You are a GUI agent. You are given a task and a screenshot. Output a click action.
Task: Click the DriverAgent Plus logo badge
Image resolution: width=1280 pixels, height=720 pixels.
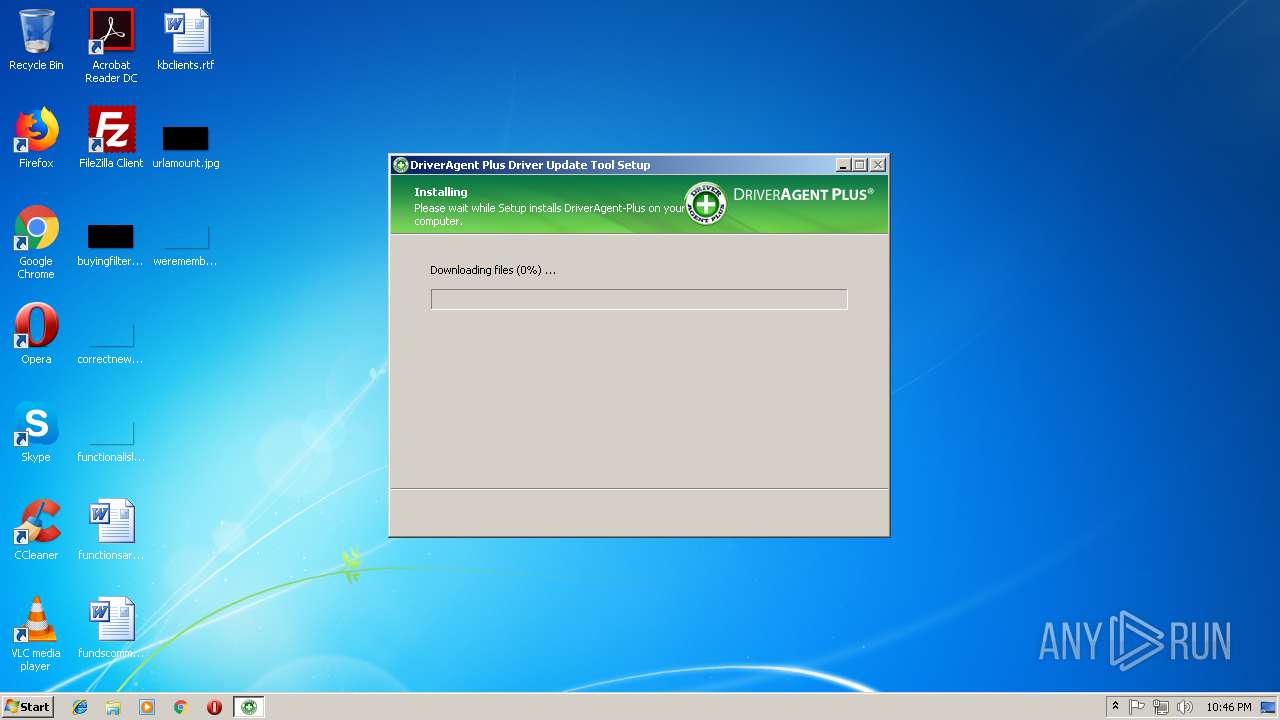point(705,204)
